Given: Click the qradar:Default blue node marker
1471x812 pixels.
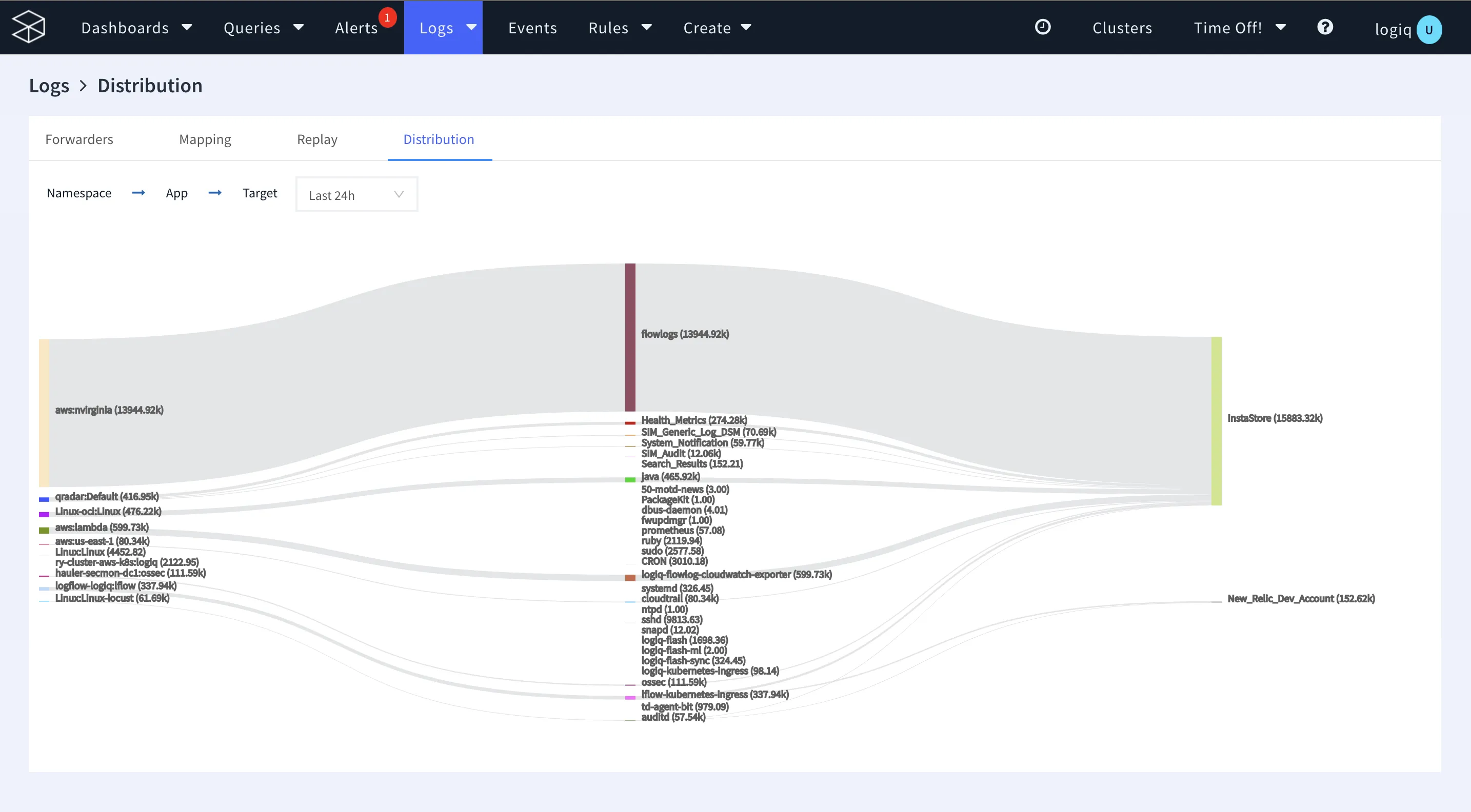Looking at the screenshot, I should 44,499.
